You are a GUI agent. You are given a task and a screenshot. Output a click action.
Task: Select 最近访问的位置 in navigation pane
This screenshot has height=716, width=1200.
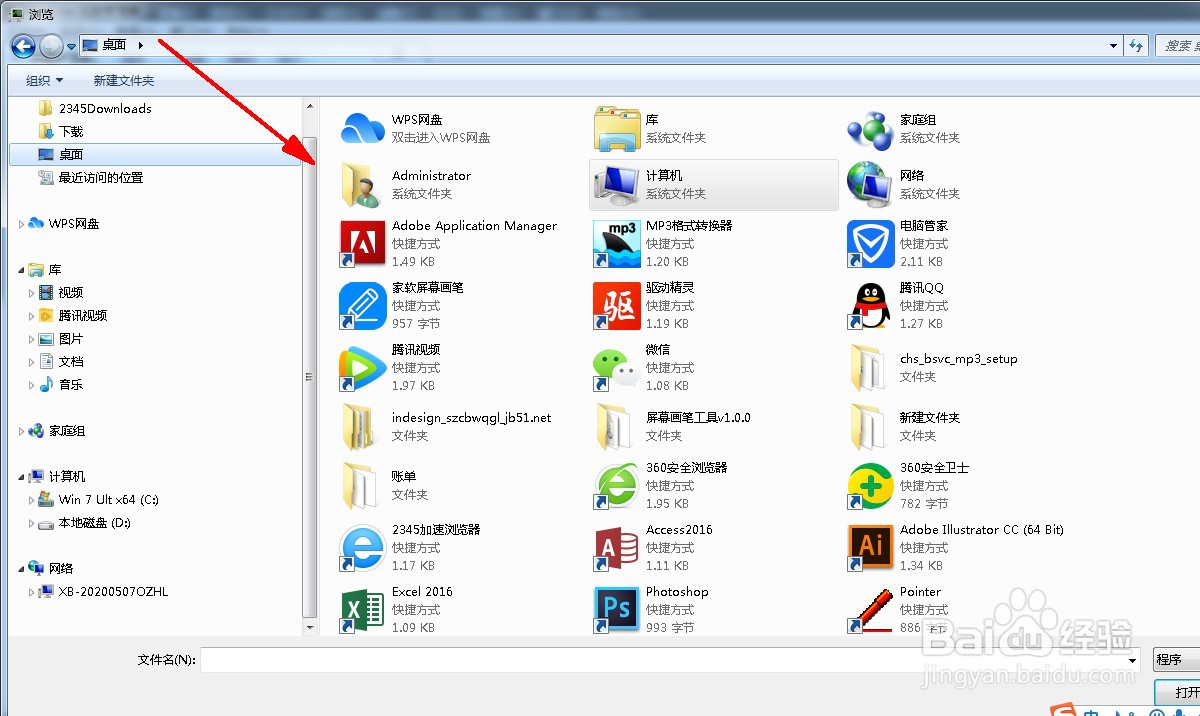101,177
